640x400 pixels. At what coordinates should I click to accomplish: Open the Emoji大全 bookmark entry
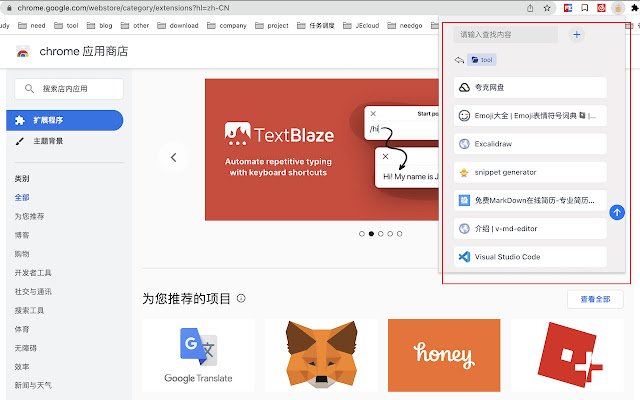point(530,116)
